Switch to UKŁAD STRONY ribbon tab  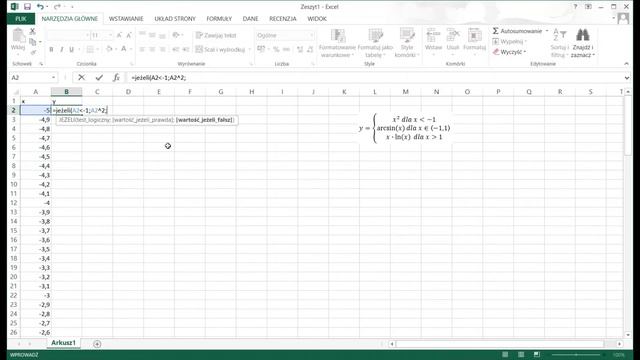[x=175, y=19]
